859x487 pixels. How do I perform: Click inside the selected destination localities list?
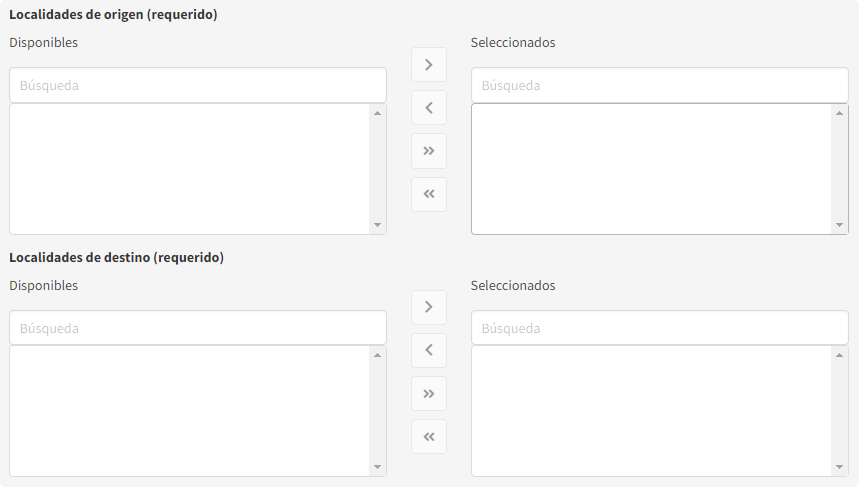[652, 411]
